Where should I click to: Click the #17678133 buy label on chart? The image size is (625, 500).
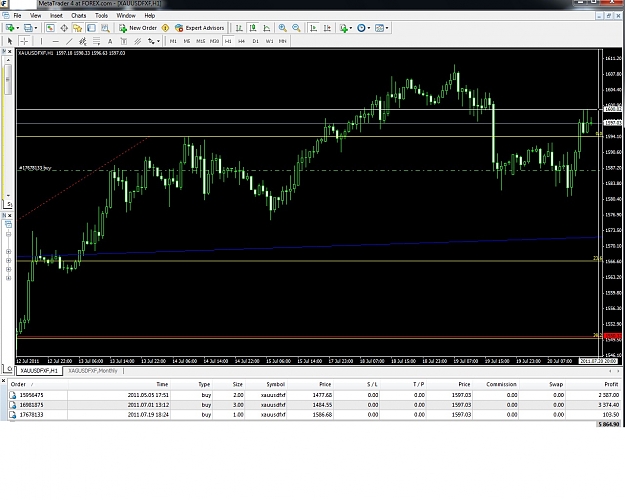35,168
